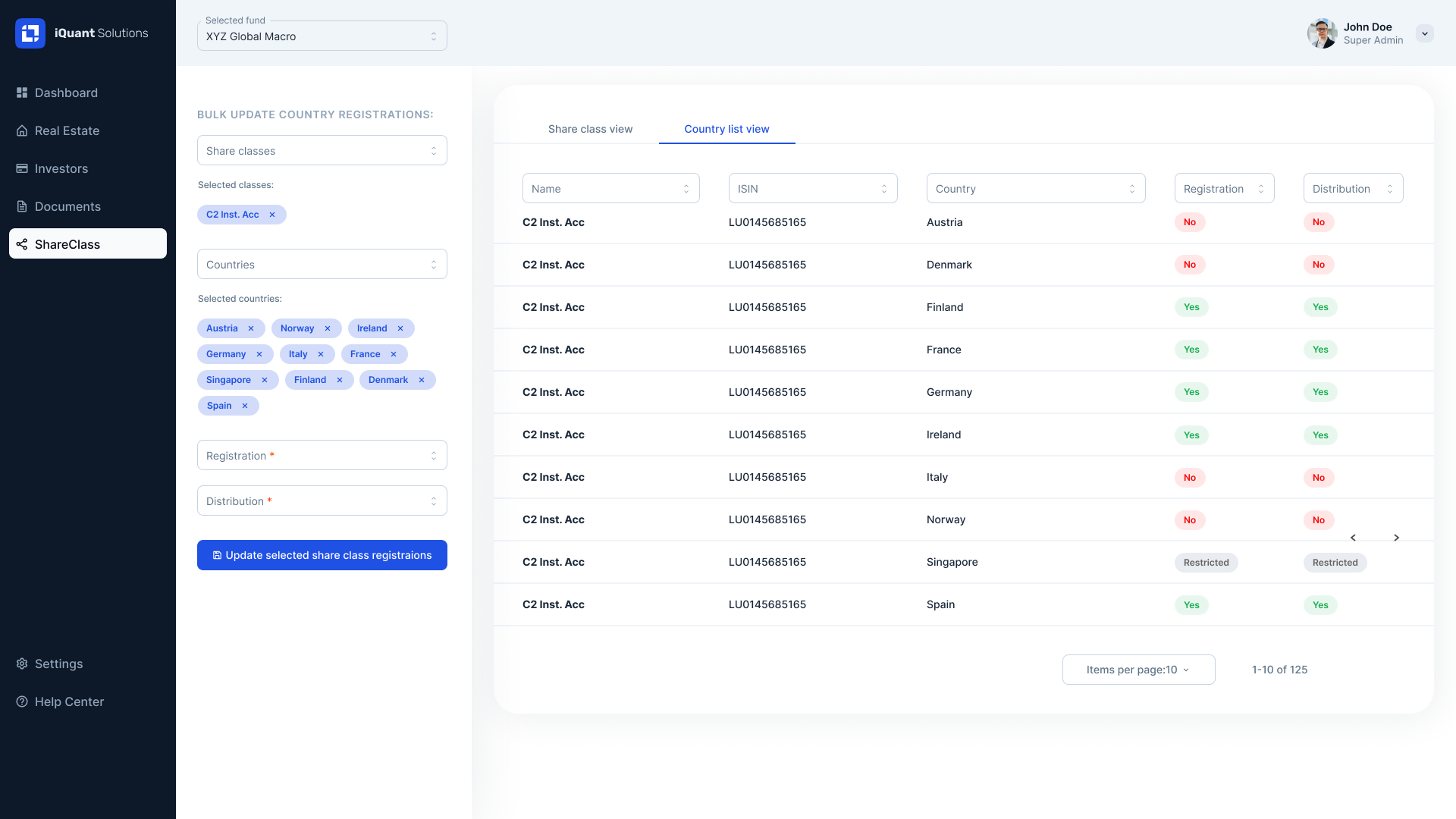Click Update selected share class registrations button
This screenshot has height=819, width=1456.
pos(322,555)
